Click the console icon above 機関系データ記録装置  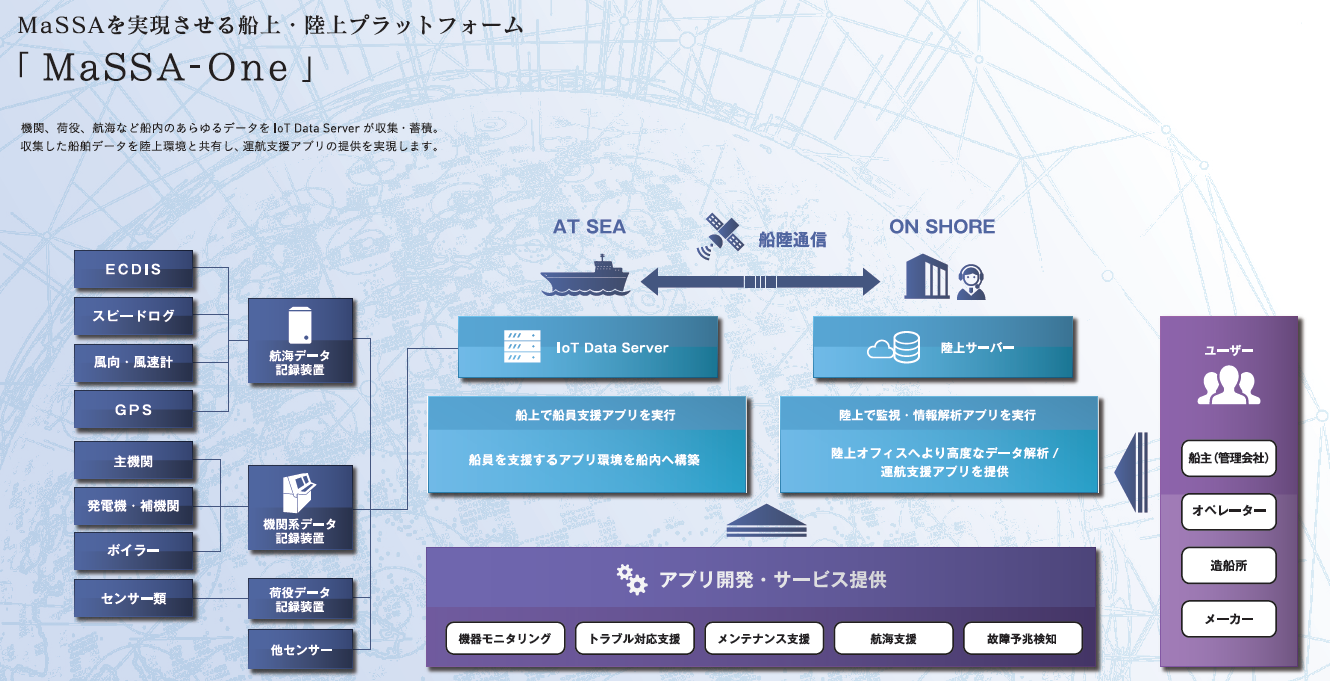[x=300, y=492]
